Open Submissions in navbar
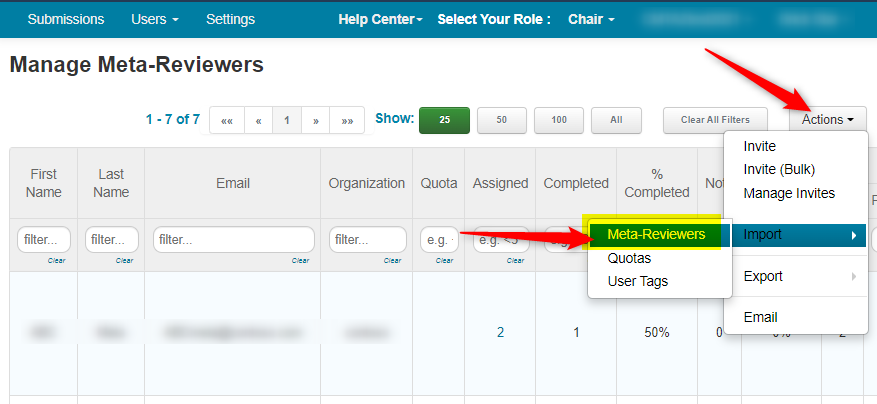Image resolution: width=877 pixels, height=404 pixels. [66, 19]
